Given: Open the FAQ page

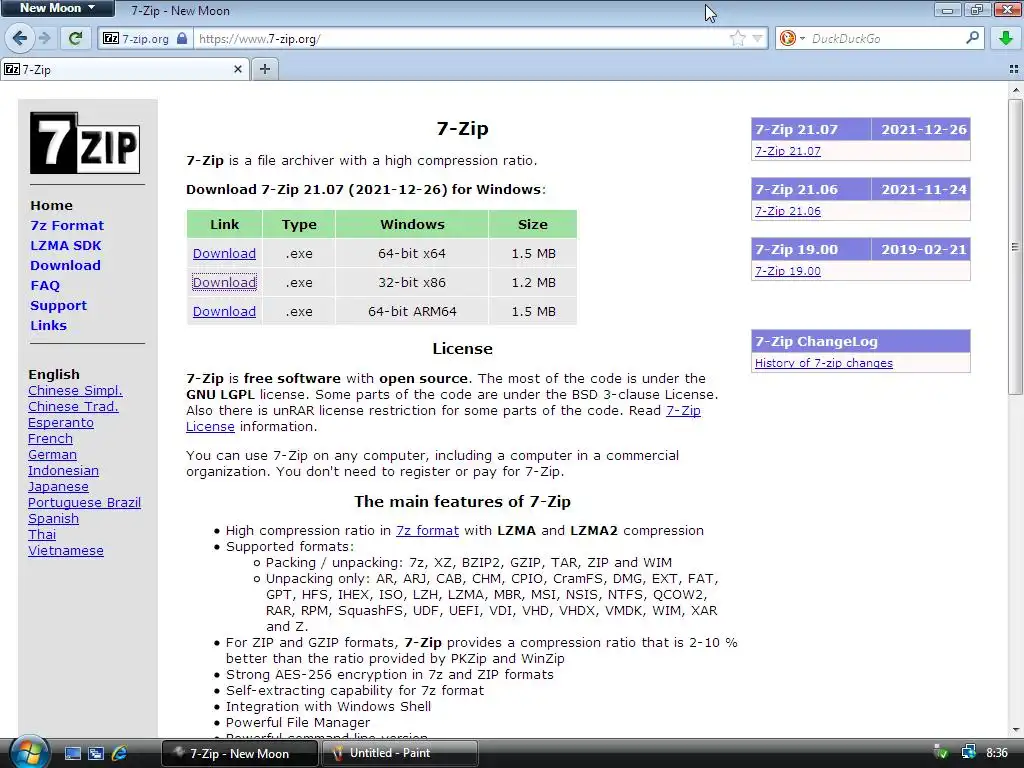Looking at the screenshot, I should click(45, 285).
